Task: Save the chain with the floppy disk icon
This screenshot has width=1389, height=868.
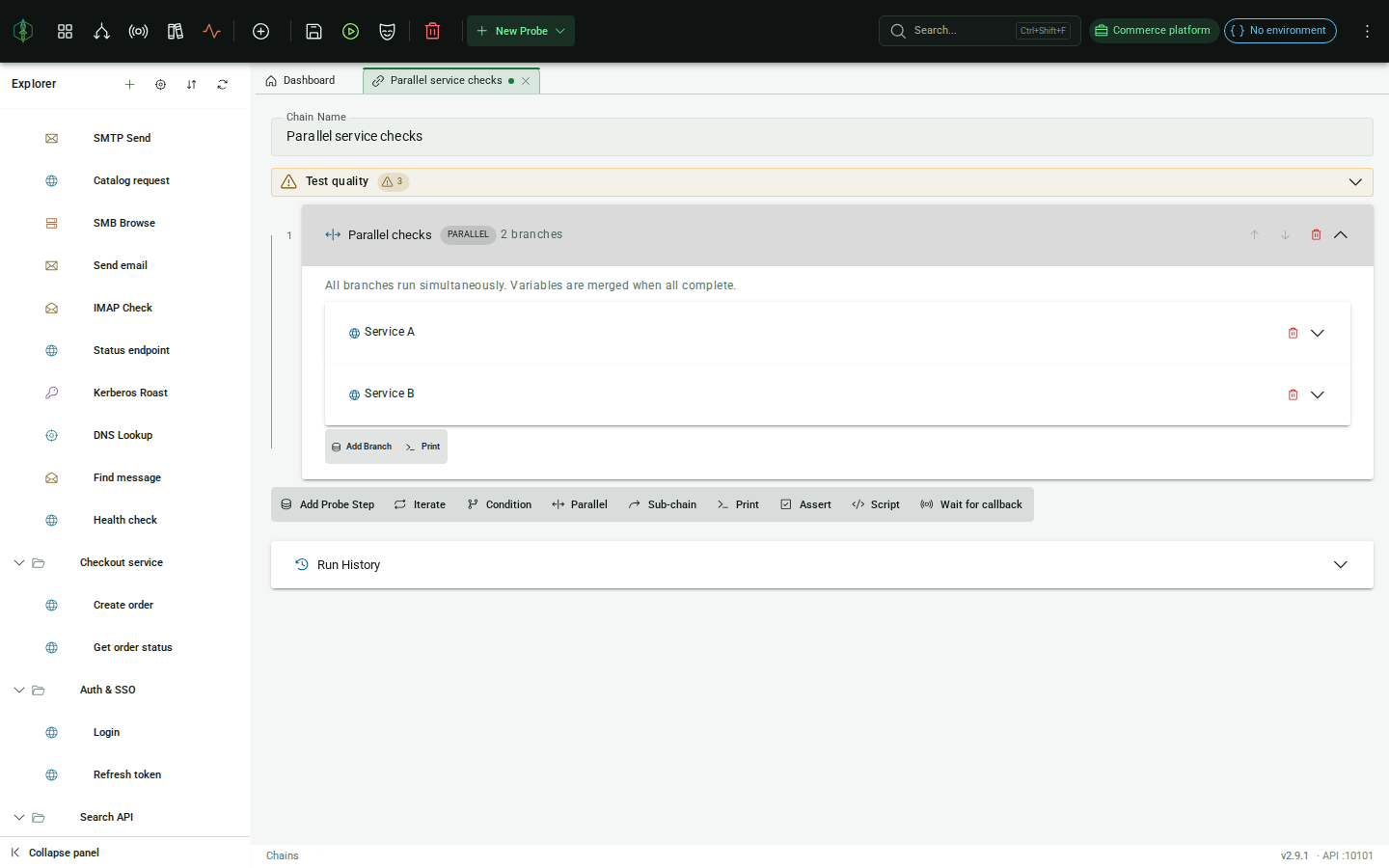Action: point(313,31)
